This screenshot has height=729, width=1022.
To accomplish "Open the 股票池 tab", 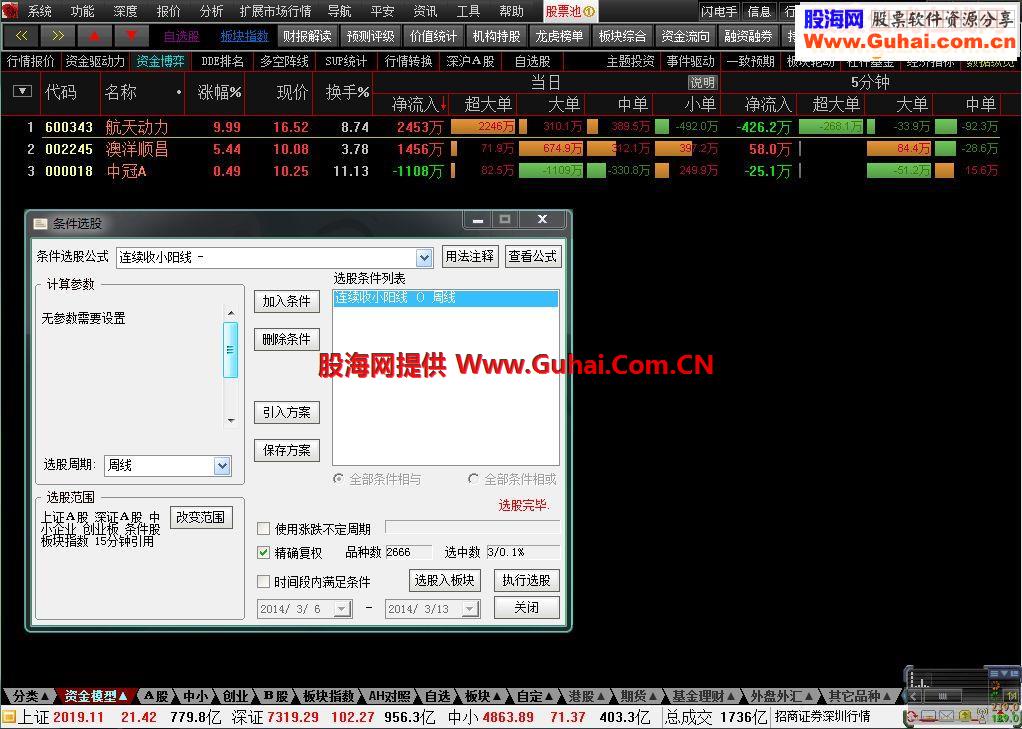I will (x=570, y=11).
